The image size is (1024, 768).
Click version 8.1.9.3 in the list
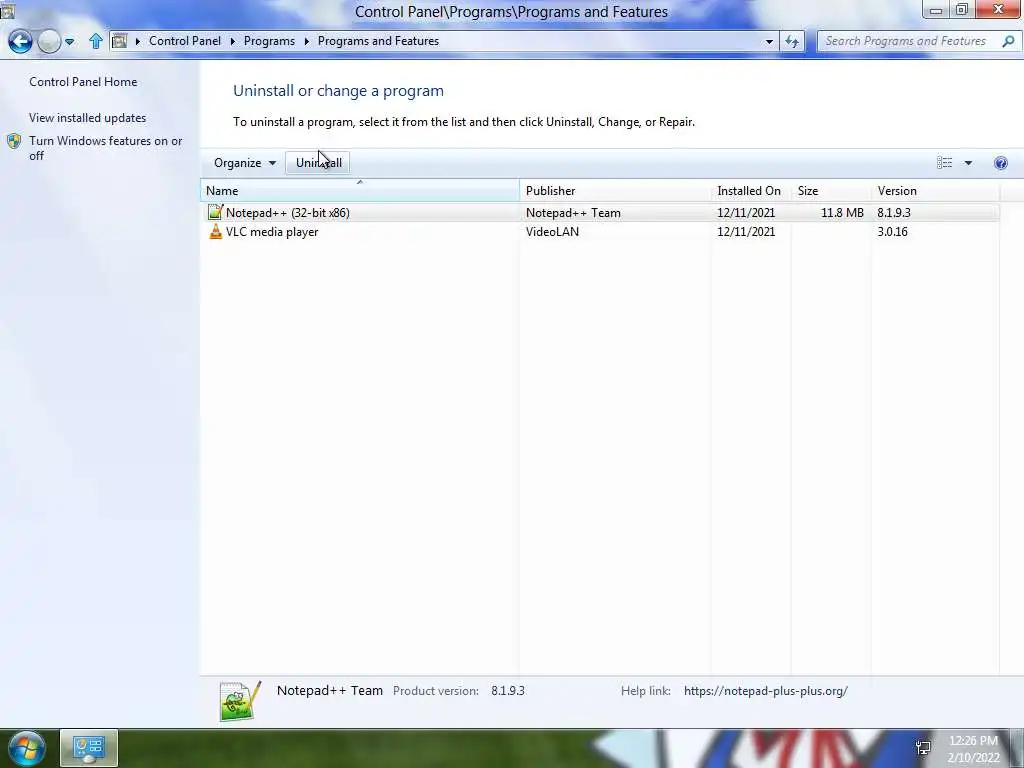click(893, 213)
